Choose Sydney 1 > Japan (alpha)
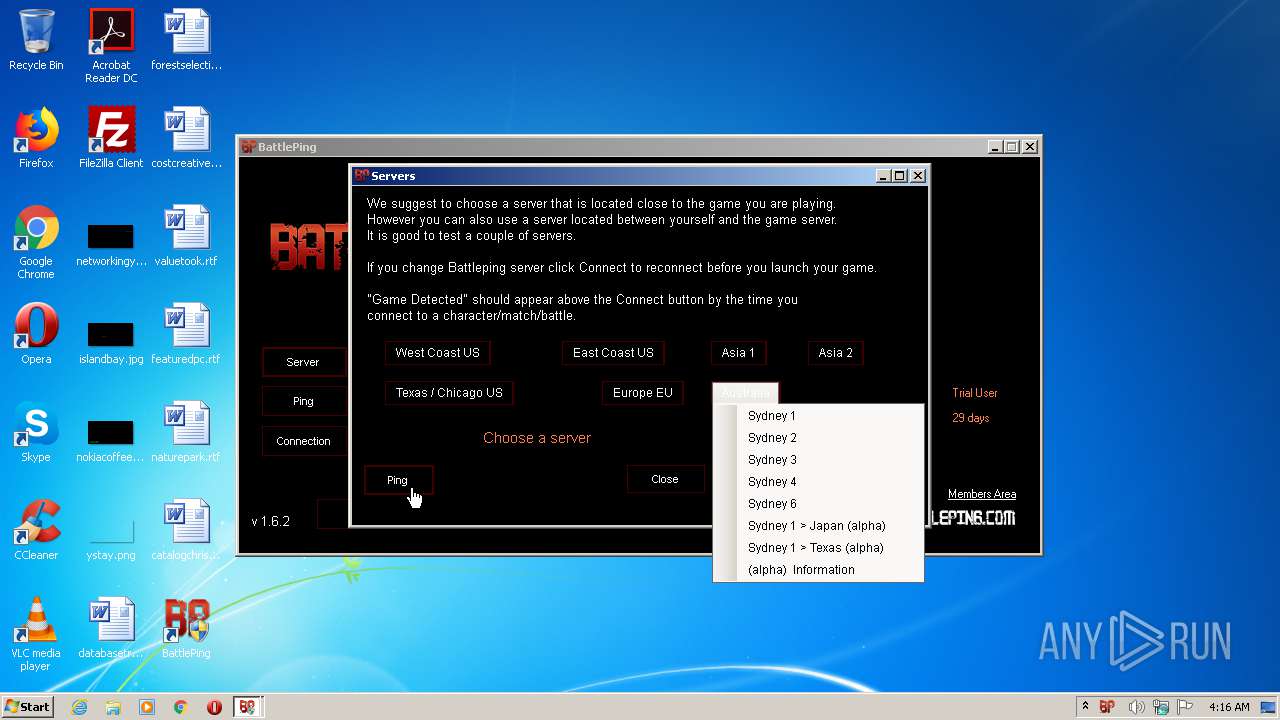 [818, 526]
